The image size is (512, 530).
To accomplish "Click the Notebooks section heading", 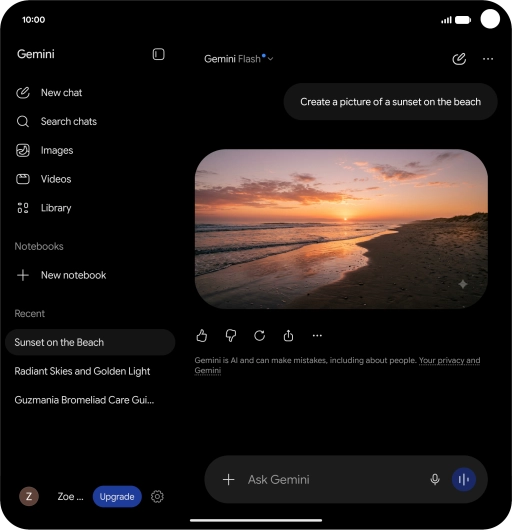I will 39,246.
